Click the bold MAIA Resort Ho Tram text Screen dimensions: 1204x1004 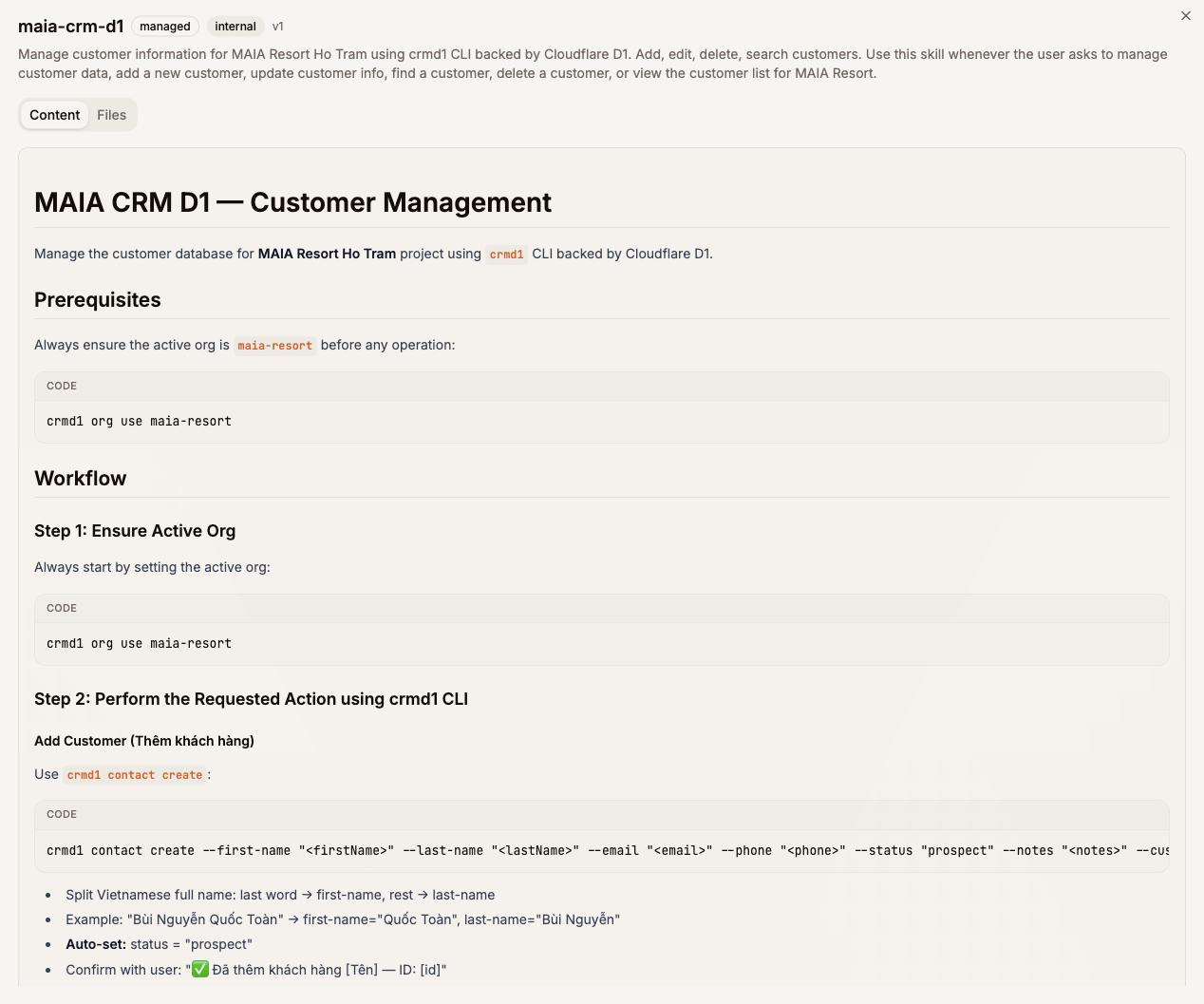coord(327,254)
